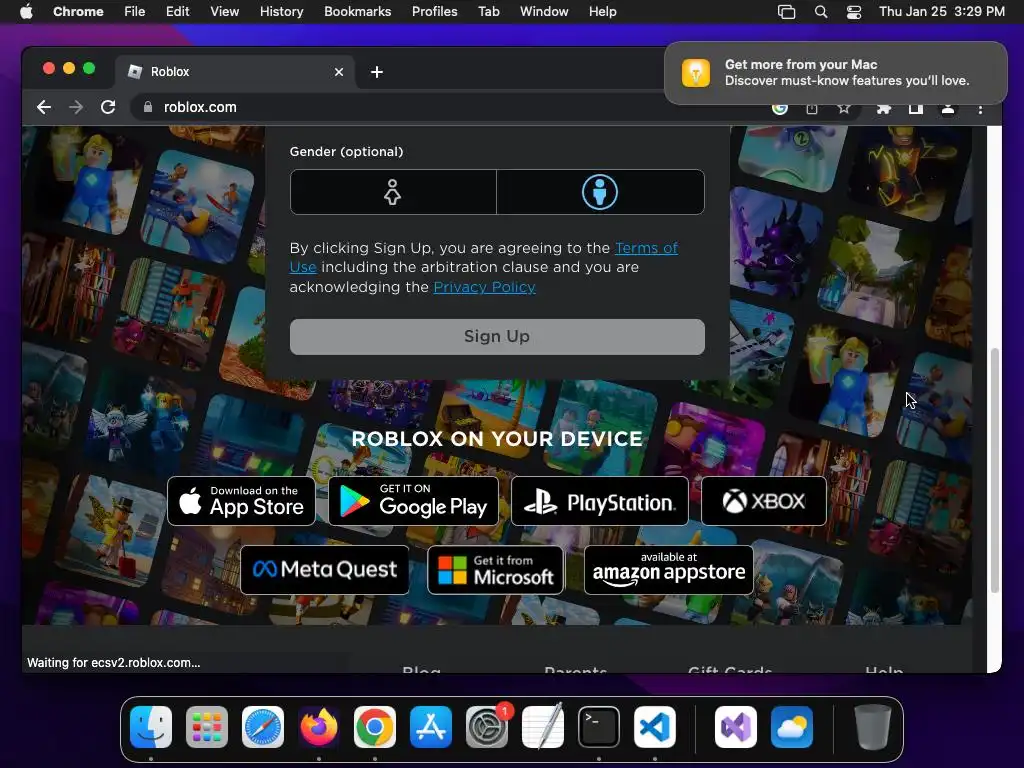Launch Firefox from the Dock
This screenshot has height=768, width=1024.
319,727
